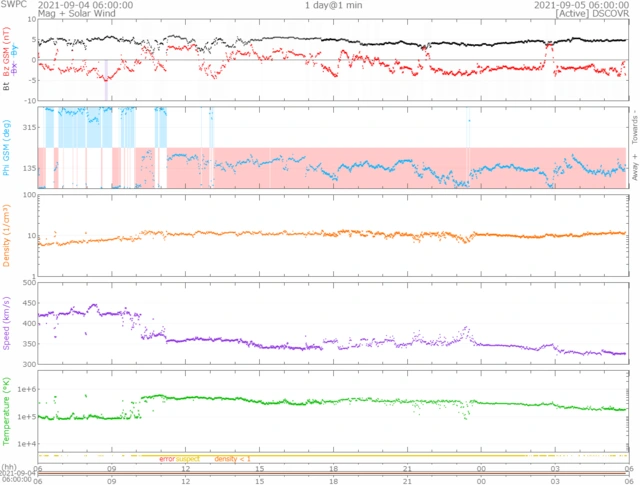
Task: Click the '00' midnight tick on time axis
Action: point(480,469)
